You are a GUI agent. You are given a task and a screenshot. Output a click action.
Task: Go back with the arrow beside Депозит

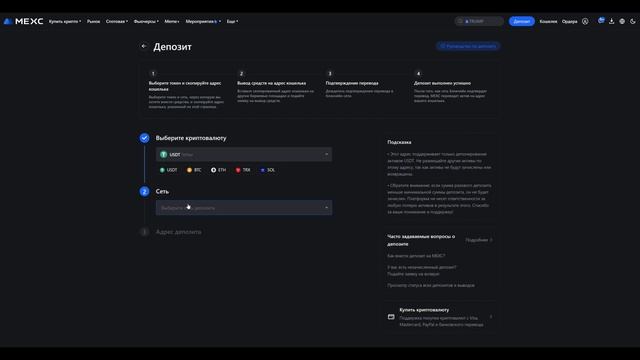point(144,46)
